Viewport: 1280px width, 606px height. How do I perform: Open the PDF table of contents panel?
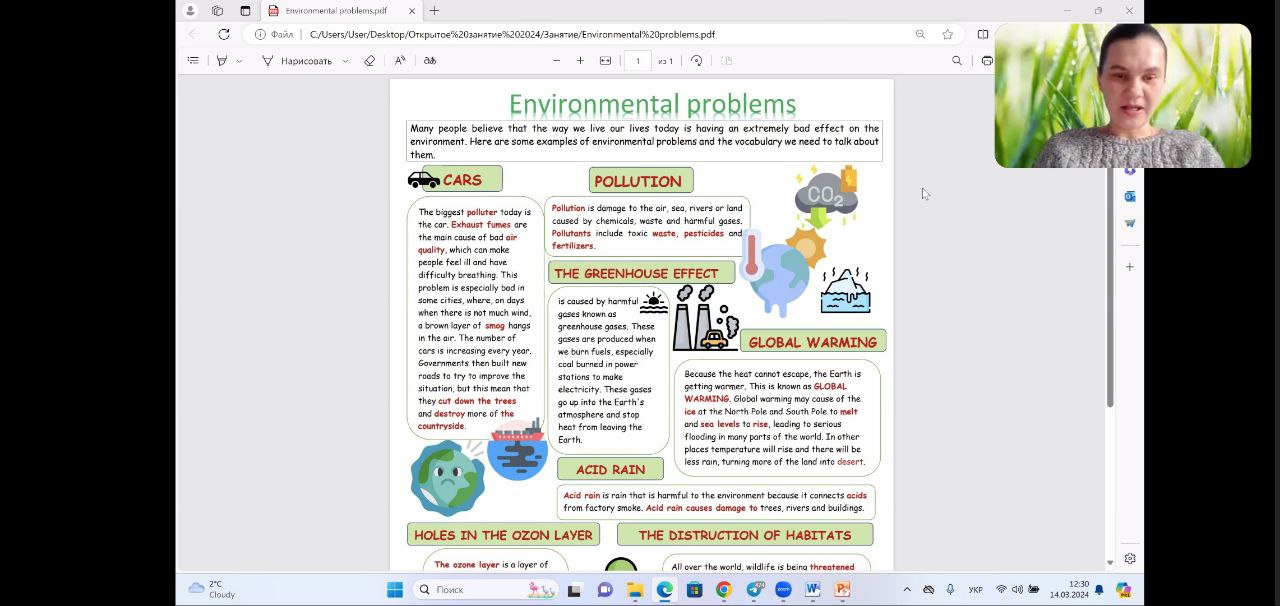(193, 61)
